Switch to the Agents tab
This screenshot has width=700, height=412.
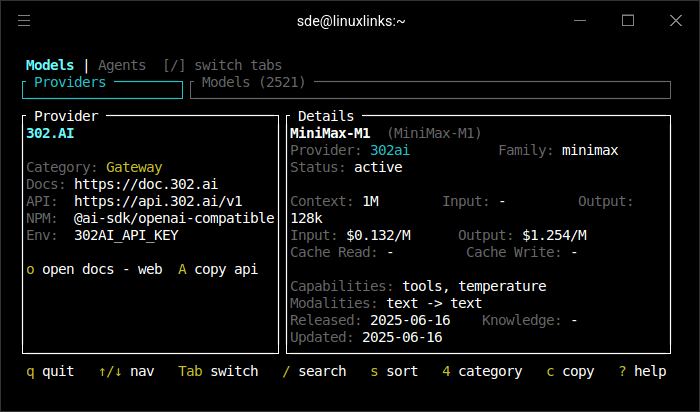121,65
